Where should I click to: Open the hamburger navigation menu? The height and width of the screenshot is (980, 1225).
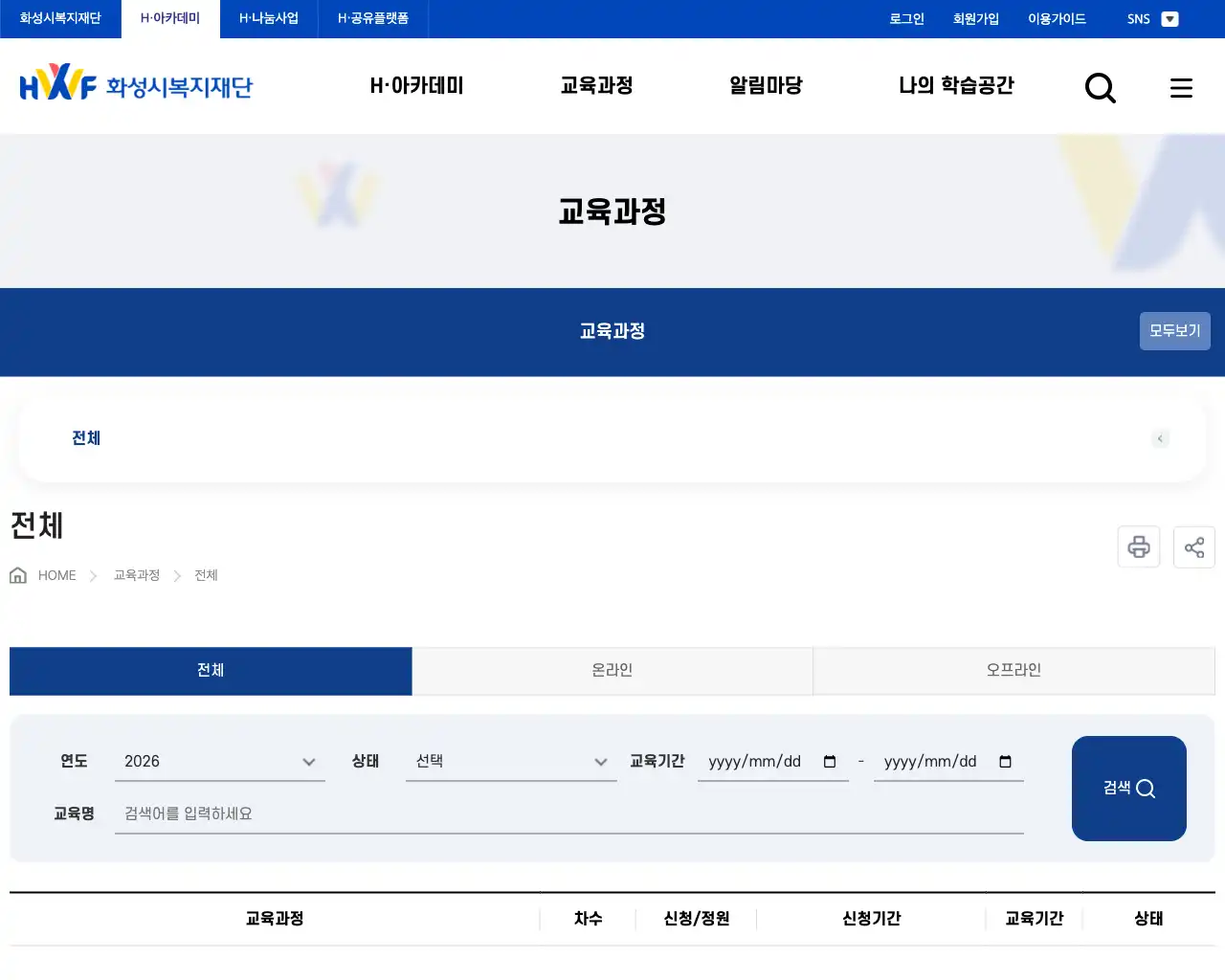pos(1181,87)
